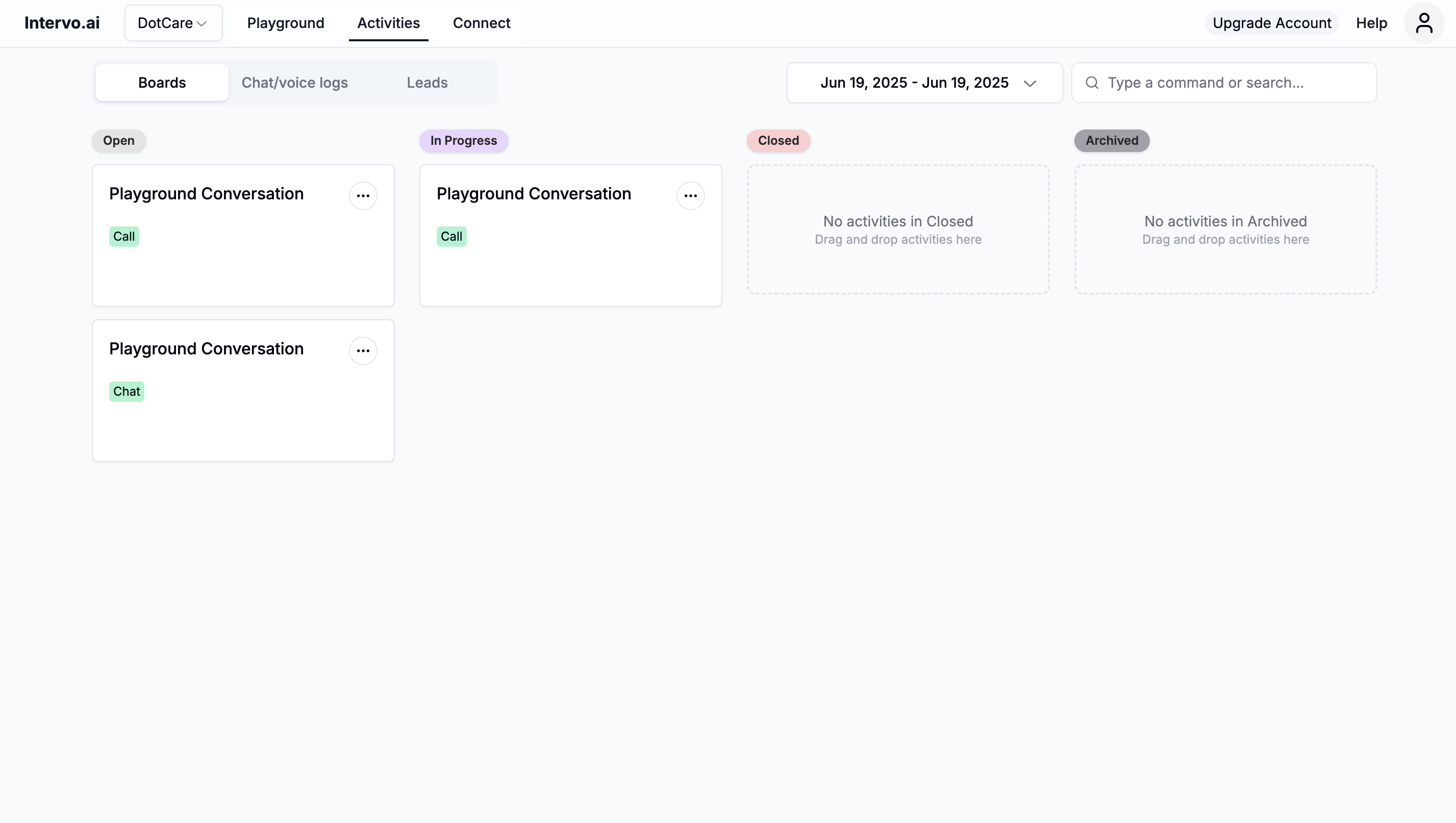Open the date range picker
Image resolution: width=1456 pixels, height=823 pixels.
click(914, 83)
